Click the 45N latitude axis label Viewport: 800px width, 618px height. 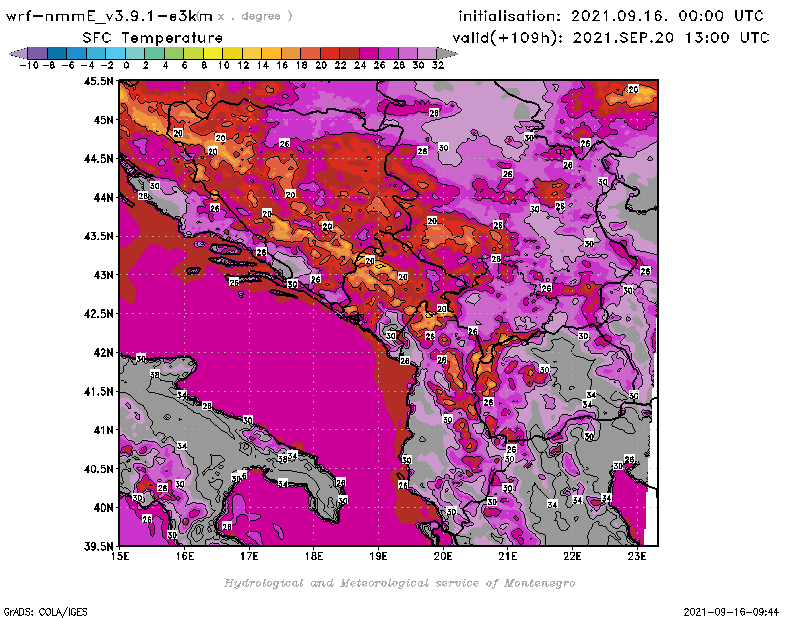pos(104,120)
